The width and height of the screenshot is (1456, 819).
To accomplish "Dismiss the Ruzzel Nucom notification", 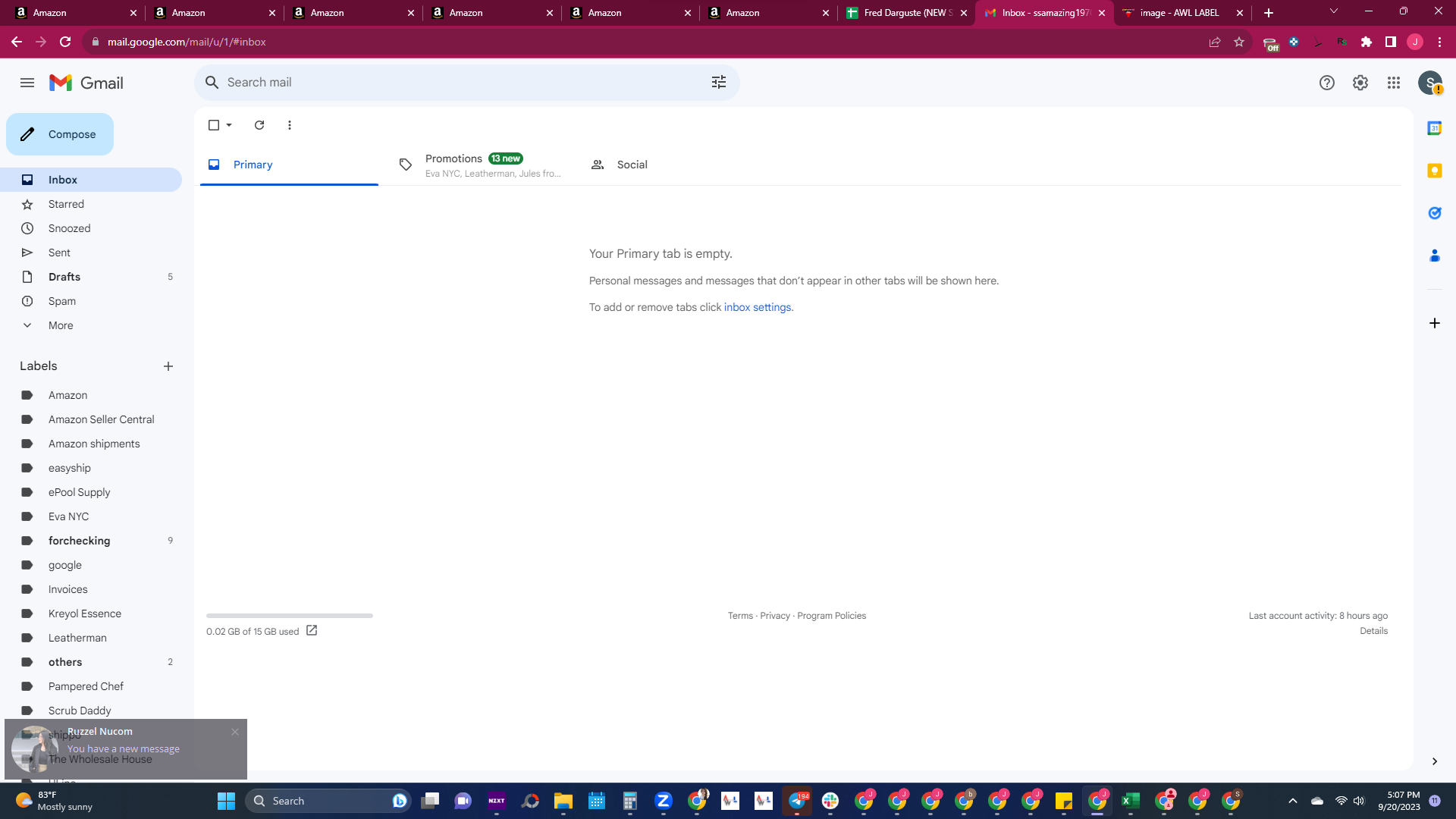I will tap(235, 732).
